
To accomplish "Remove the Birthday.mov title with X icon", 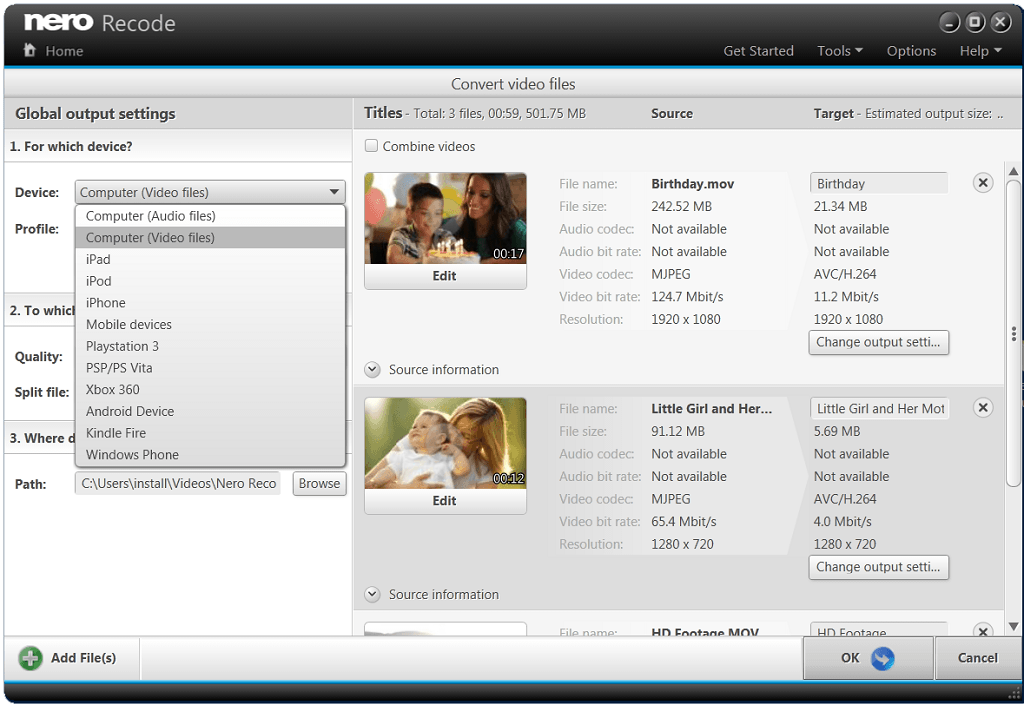I will 983,183.
